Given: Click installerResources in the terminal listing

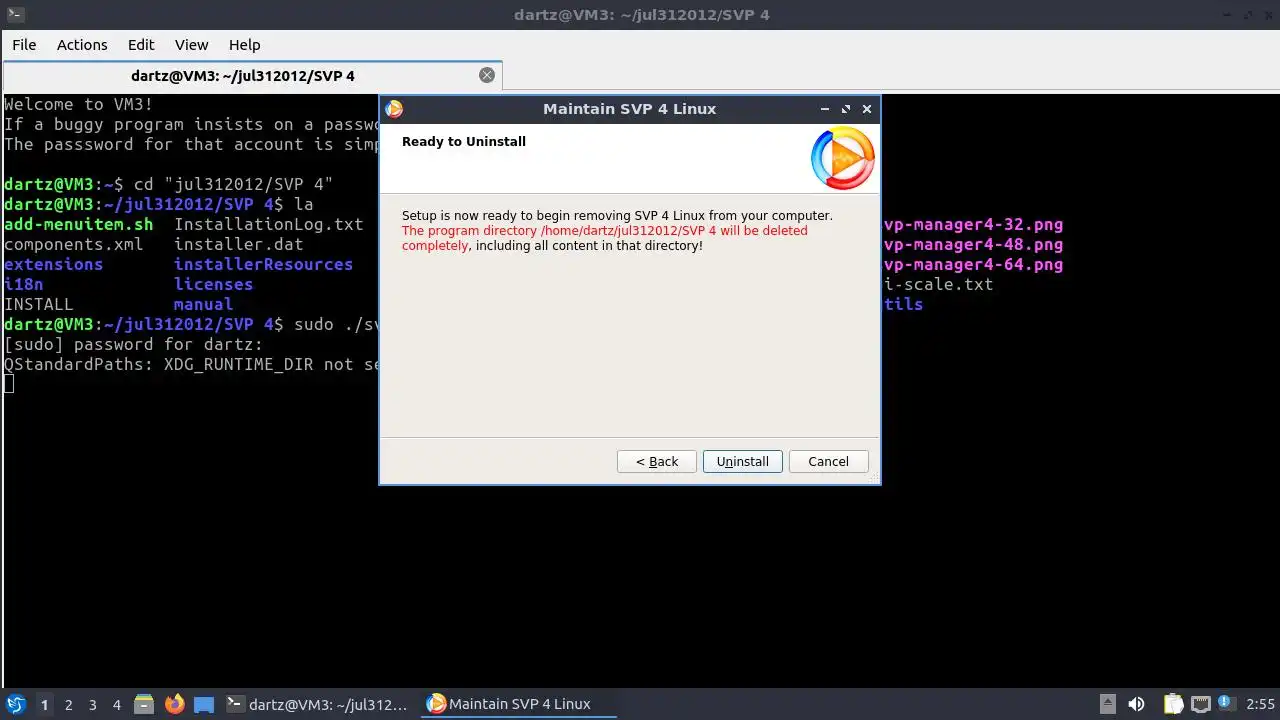Looking at the screenshot, I should point(264,264).
